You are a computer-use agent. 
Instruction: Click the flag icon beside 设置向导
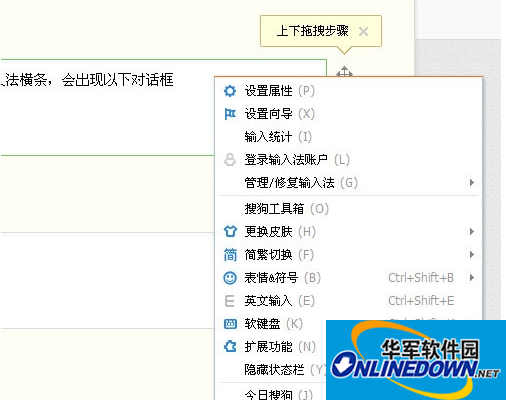[230, 114]
